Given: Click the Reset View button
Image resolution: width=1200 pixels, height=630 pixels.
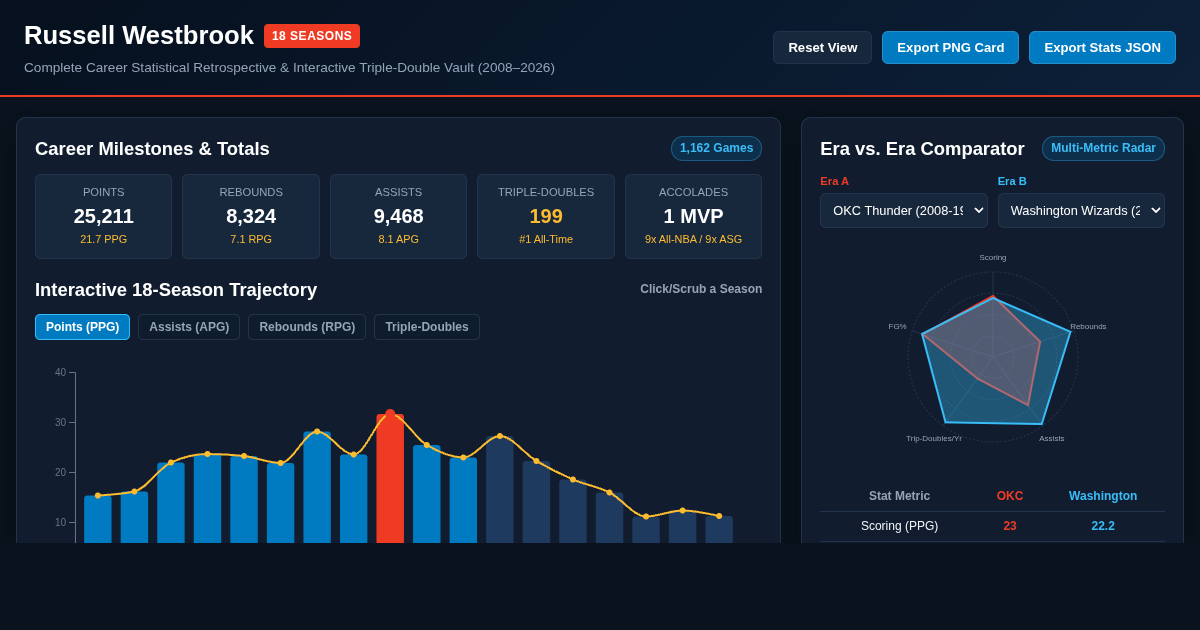Looking at the screenshot, I should (822, 47).
